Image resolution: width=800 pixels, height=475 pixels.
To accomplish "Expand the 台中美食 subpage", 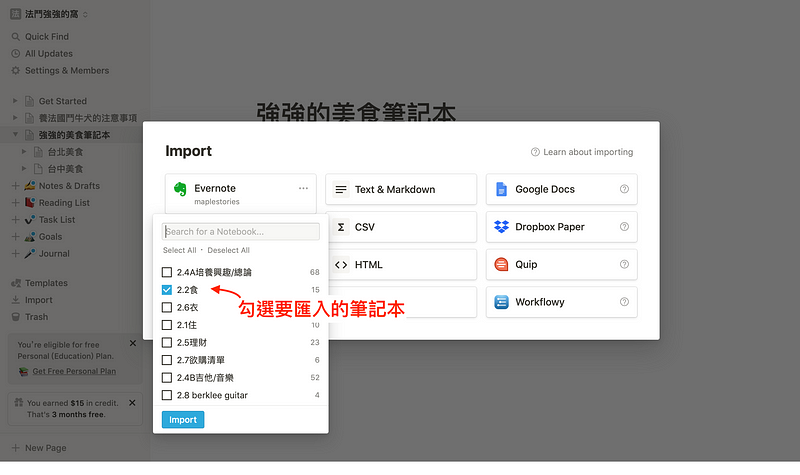I will point(24,168).
